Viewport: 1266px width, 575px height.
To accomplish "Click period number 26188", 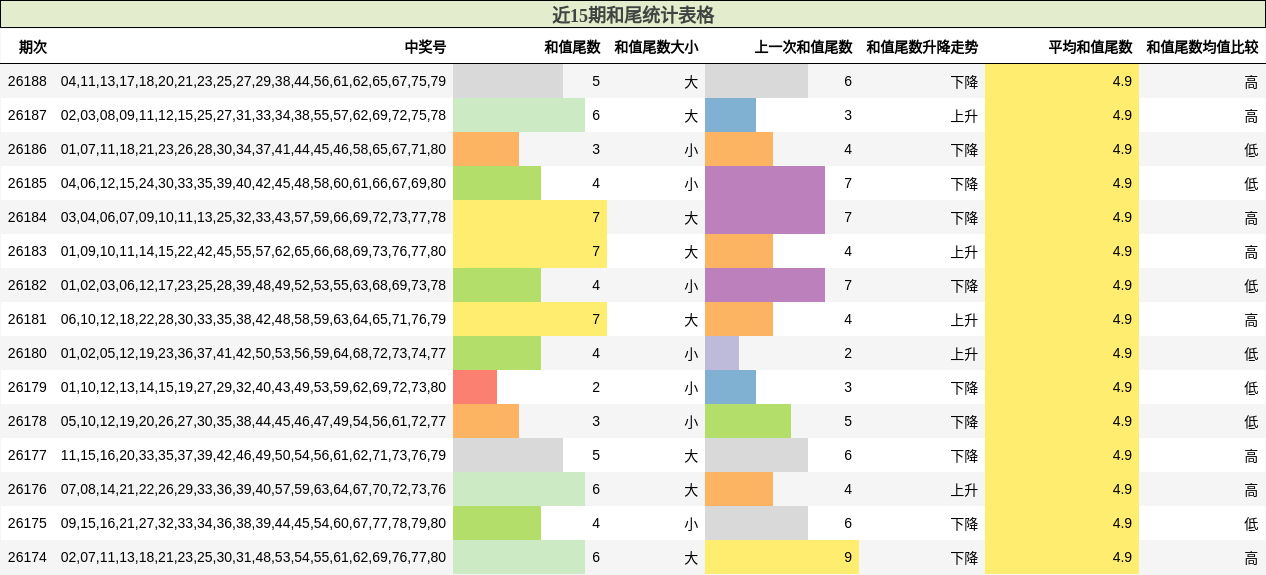I will click(27, 81).
